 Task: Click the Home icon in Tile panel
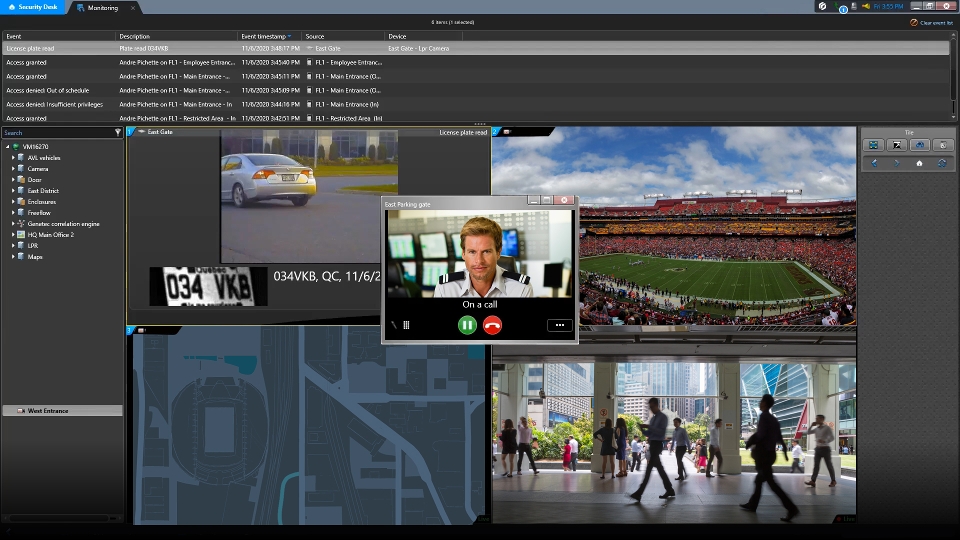tap(919, 163)
